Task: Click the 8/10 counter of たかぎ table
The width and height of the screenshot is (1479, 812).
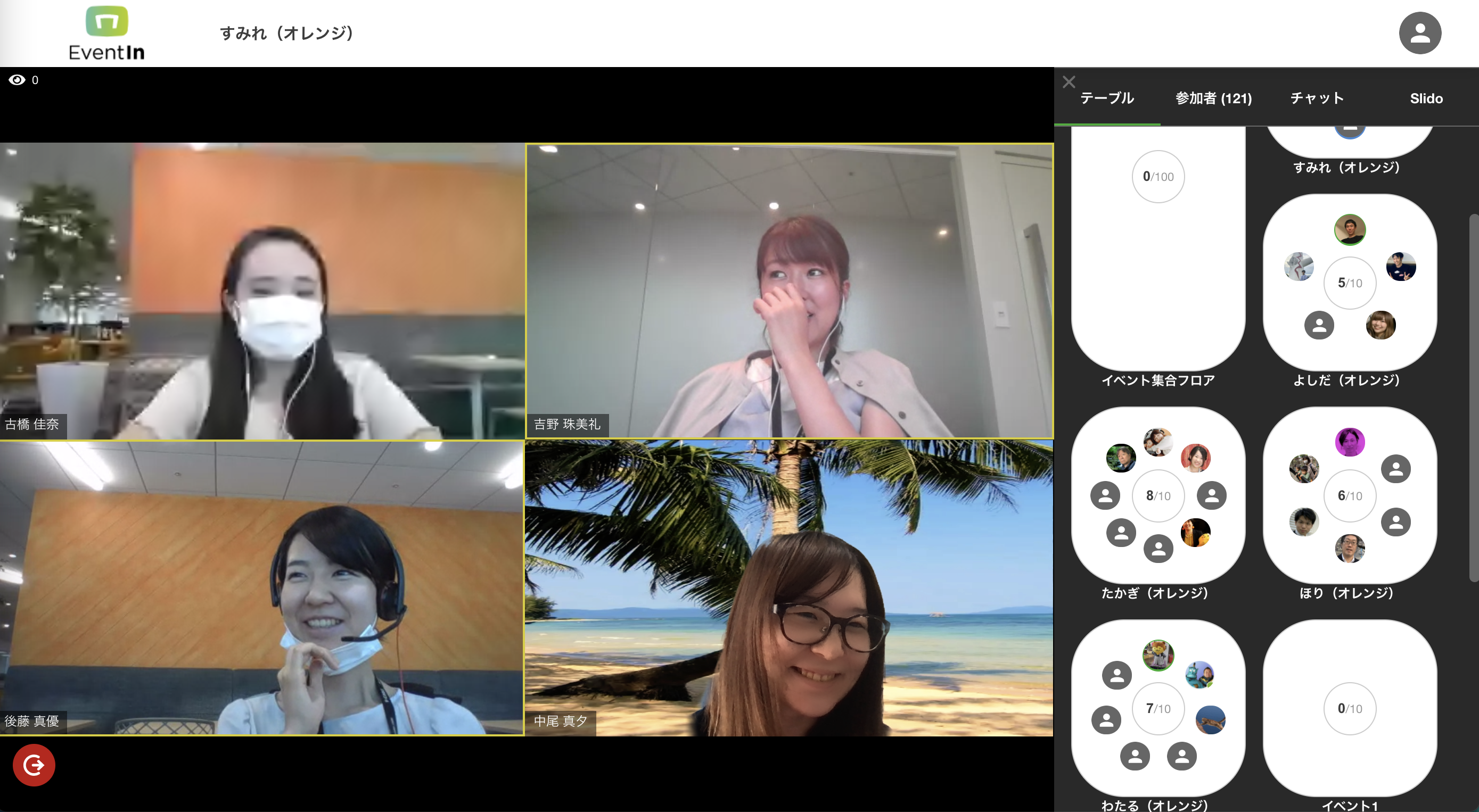Action: point(1158,495)
